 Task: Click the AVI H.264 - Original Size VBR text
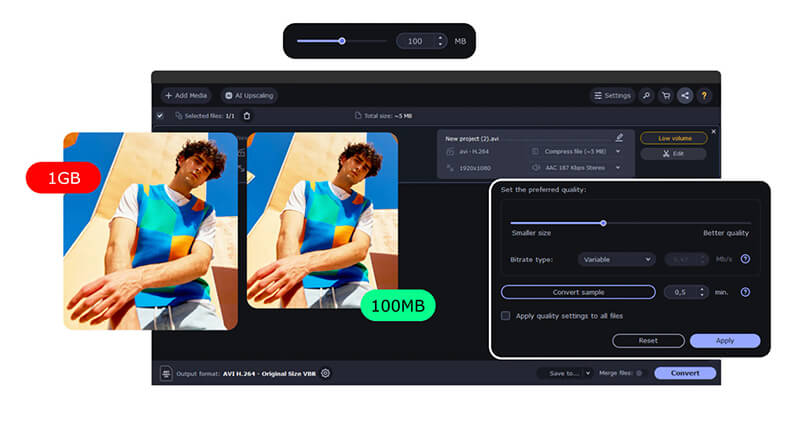point(269,374)
